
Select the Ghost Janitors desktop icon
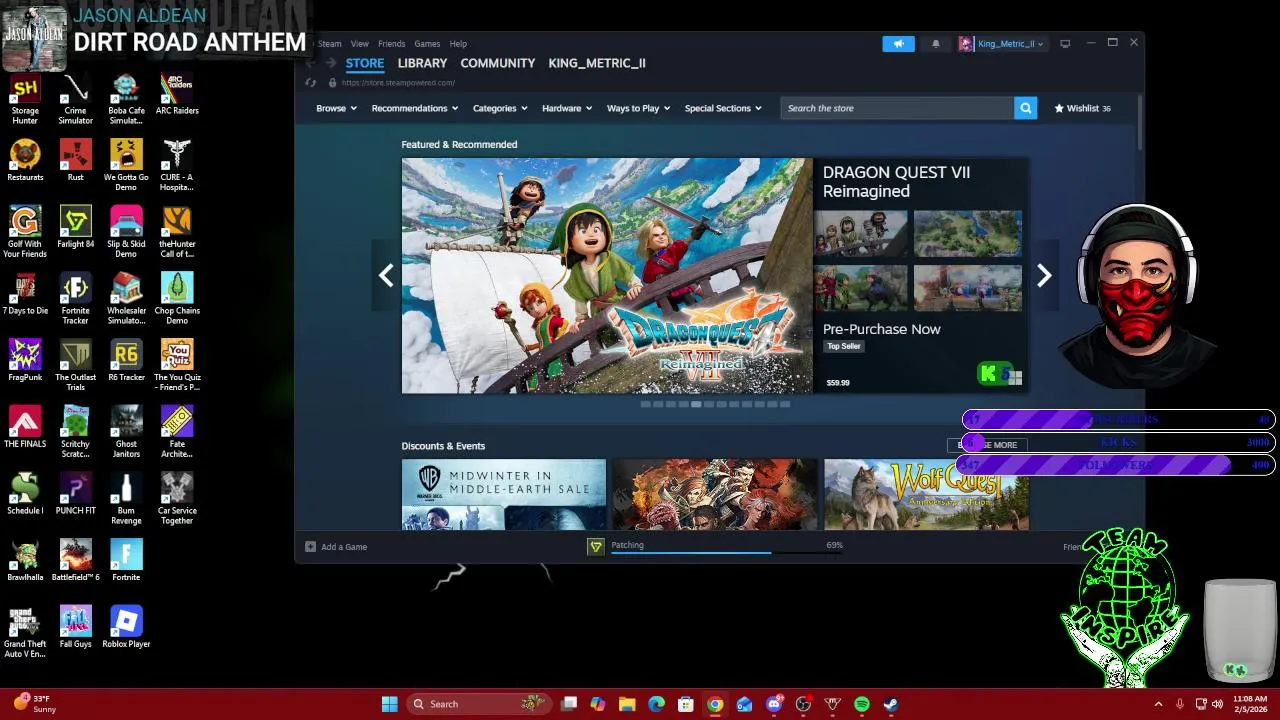(126, 432)
